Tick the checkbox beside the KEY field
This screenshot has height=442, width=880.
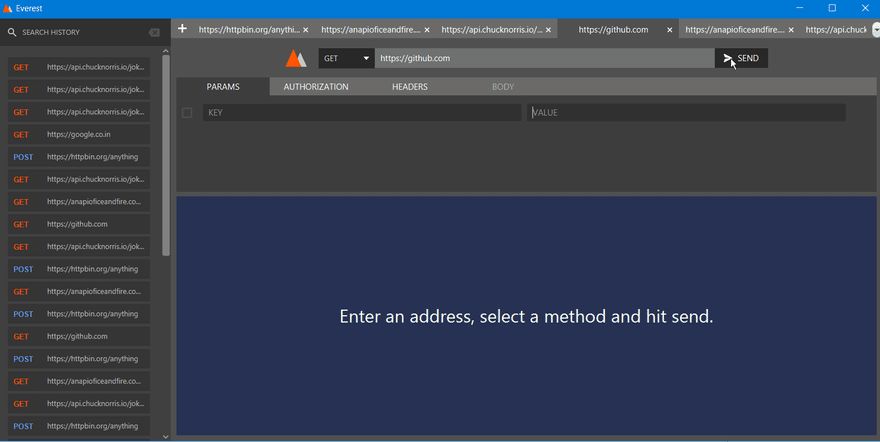187,113
